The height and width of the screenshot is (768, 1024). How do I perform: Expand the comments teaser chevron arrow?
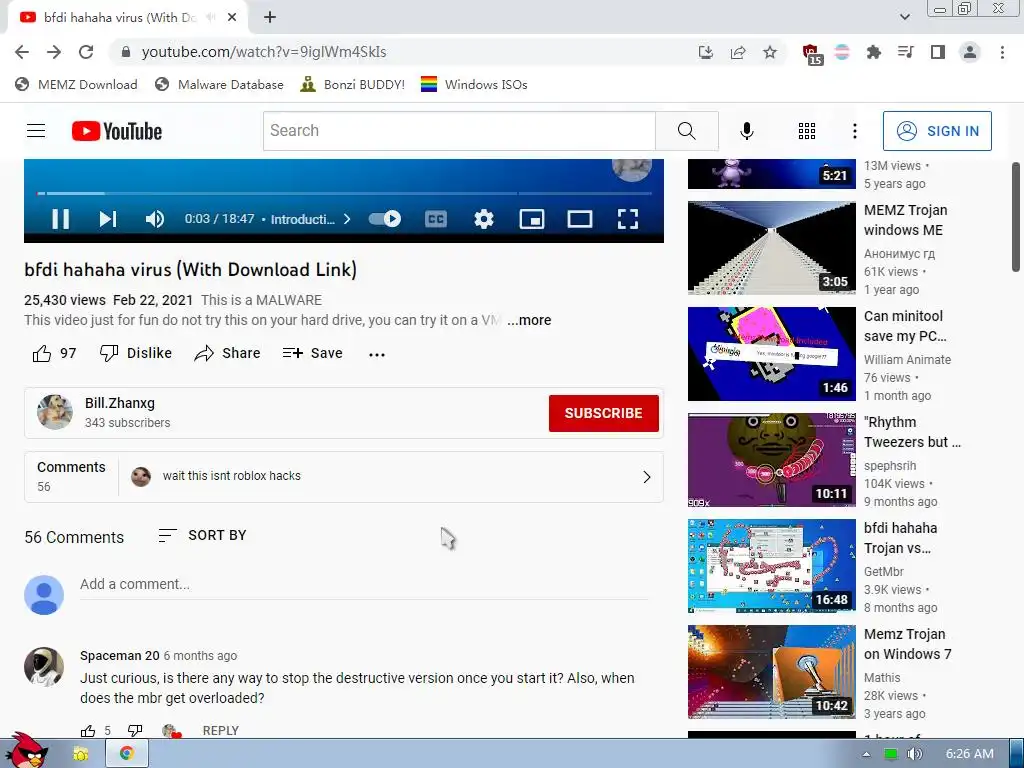coord(647,477)
